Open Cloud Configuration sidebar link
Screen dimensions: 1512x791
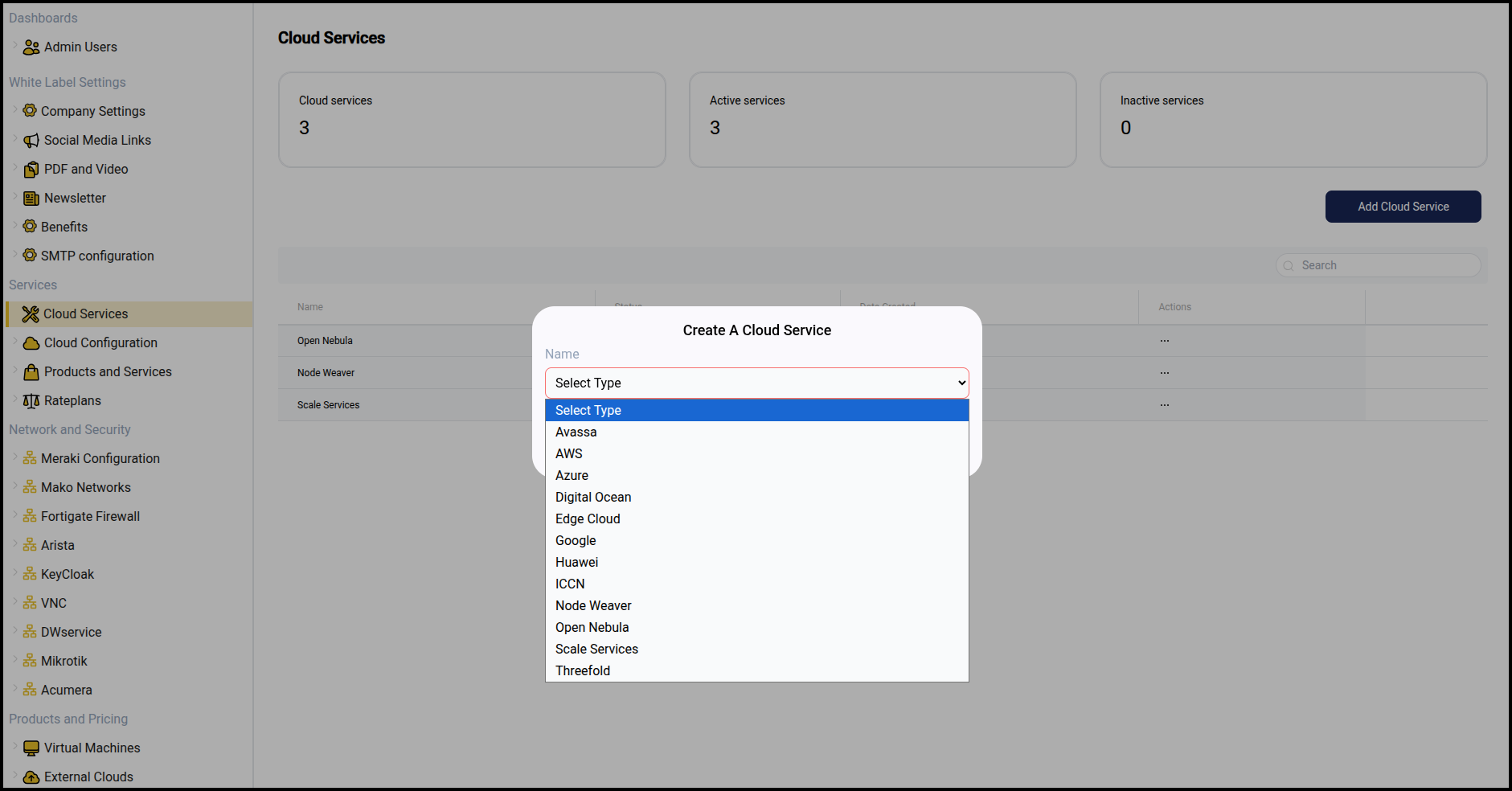coord(100,343)
